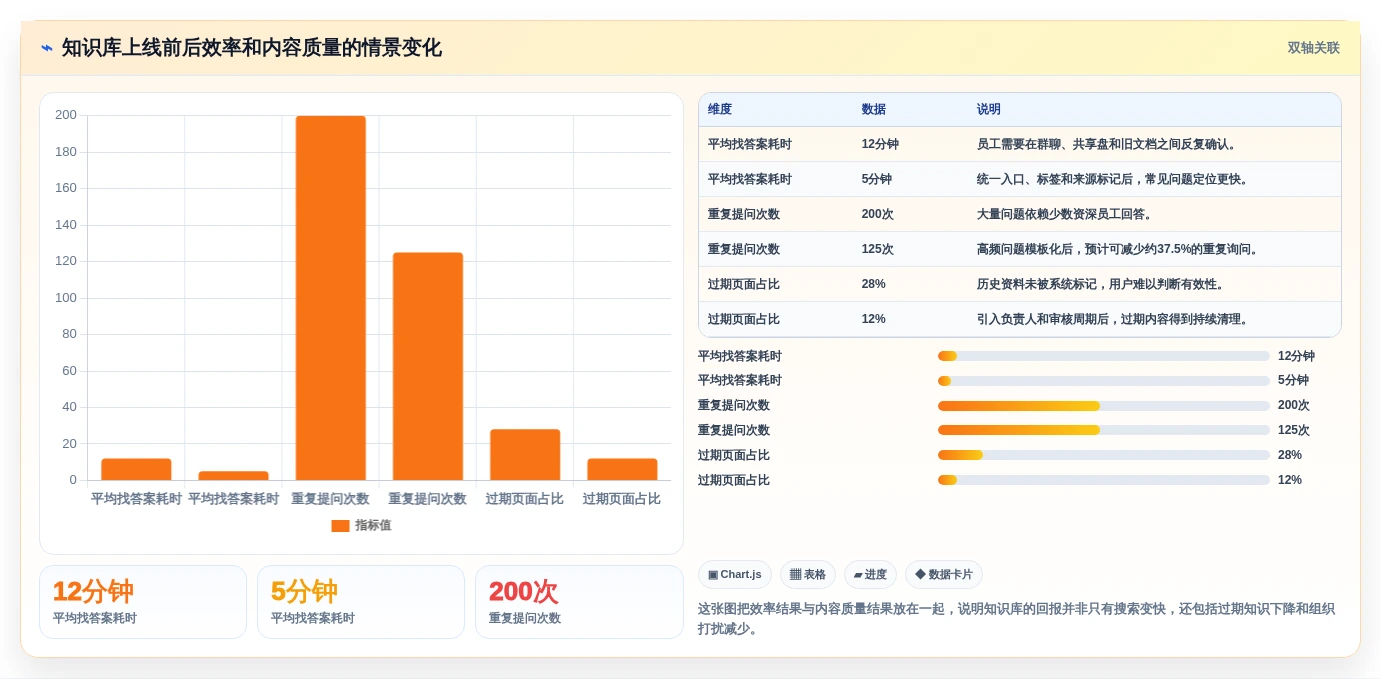Click the 5分钟 progress bar
Screen dimensions: 1381x679
pos(1104,381)
